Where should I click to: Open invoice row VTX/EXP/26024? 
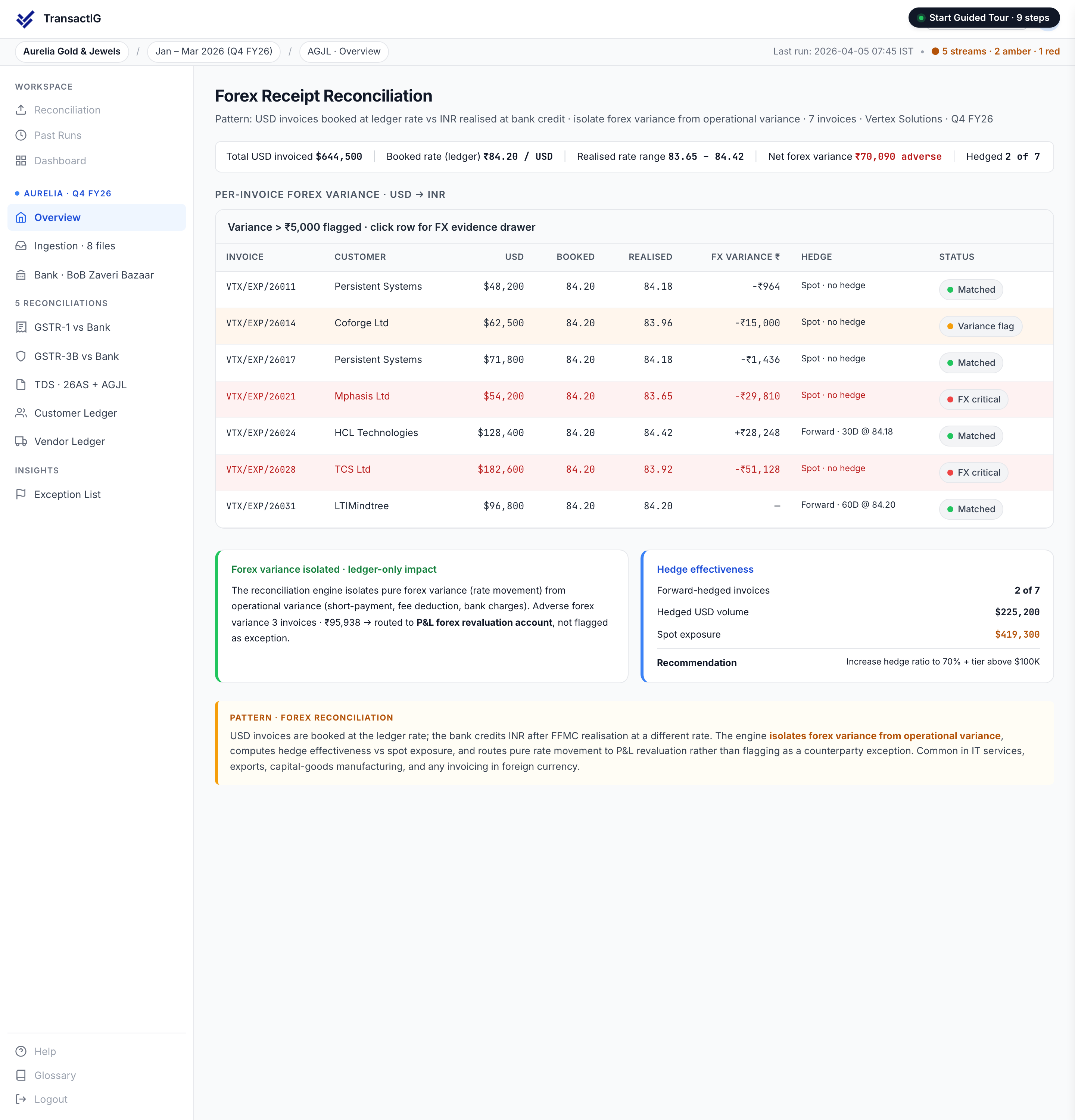(x=634, y=436)
